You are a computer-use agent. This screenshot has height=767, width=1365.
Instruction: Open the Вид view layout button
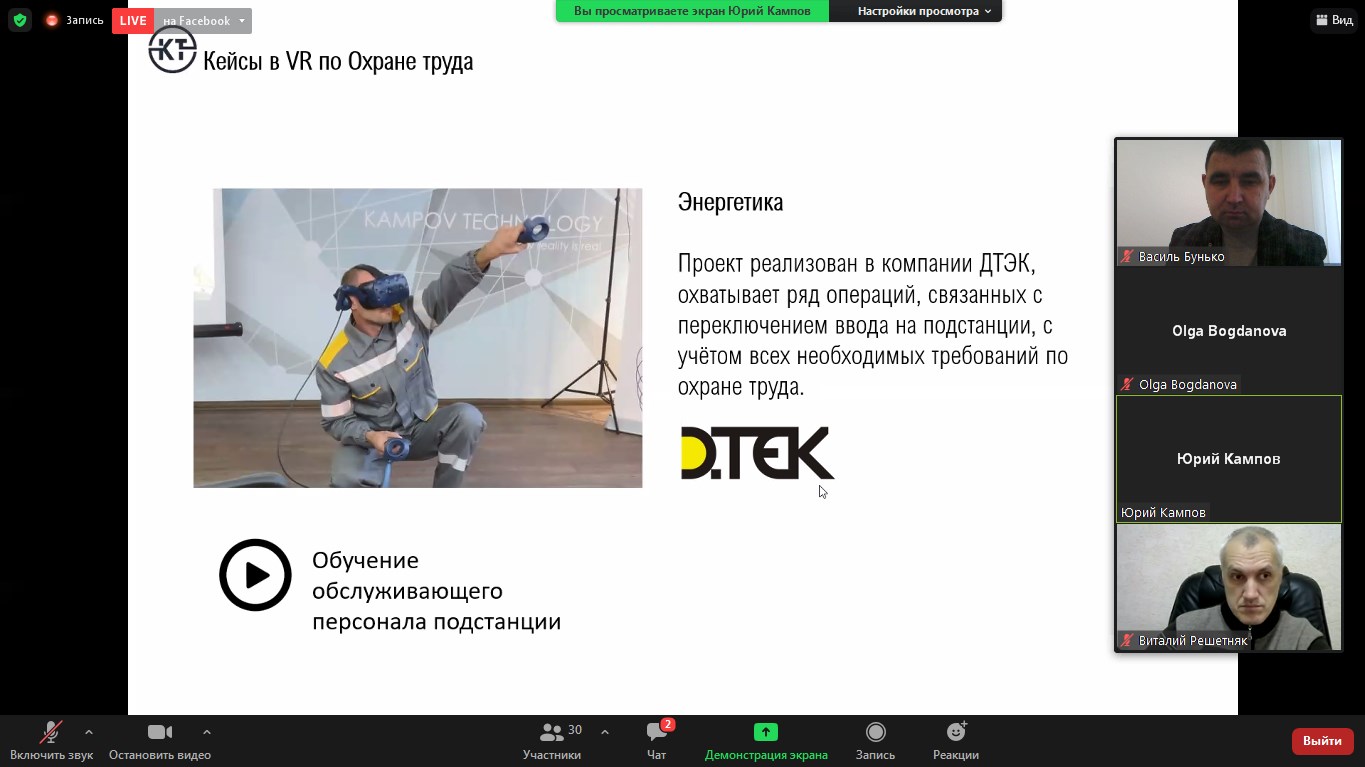pos(1334,20)
